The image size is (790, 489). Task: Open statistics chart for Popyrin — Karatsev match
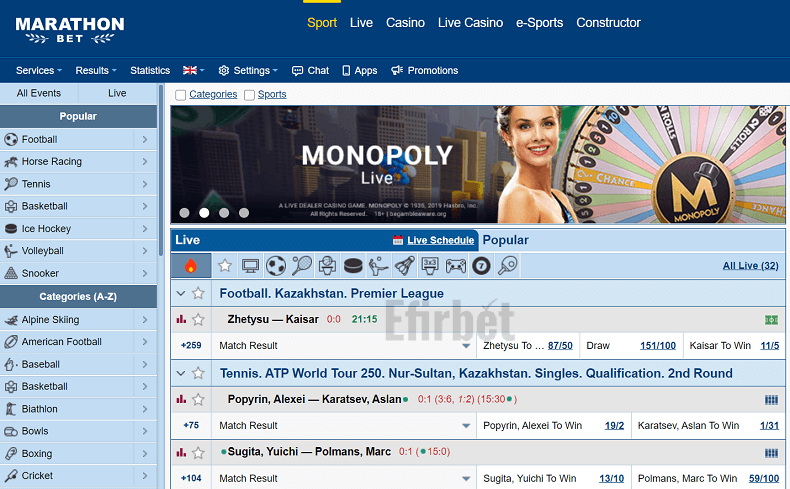[x=181, y=399]
